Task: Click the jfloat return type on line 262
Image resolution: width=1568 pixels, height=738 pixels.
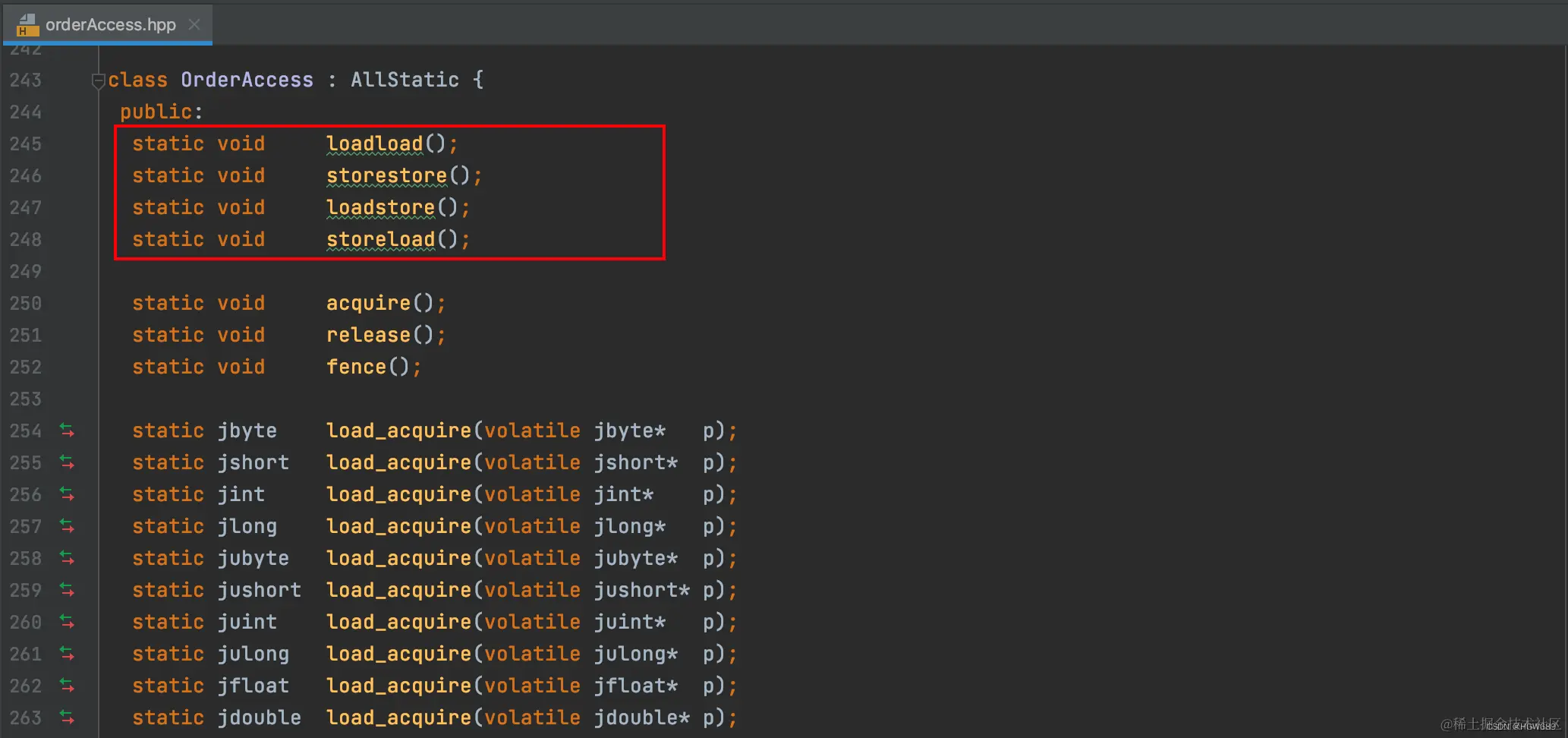Action: pos(253,686)
